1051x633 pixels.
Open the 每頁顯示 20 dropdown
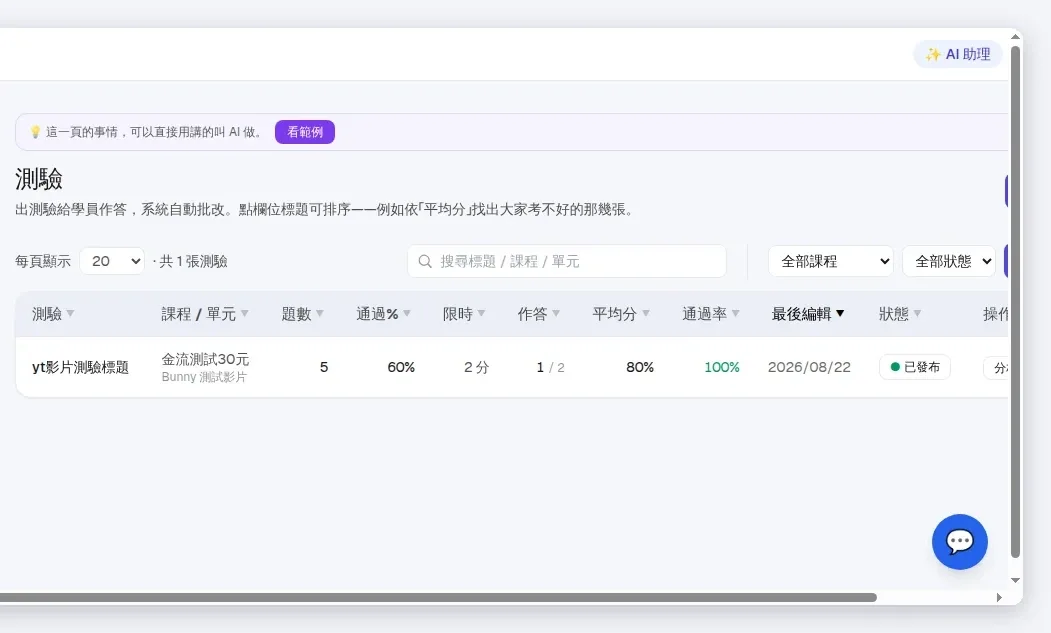(112, 262)
